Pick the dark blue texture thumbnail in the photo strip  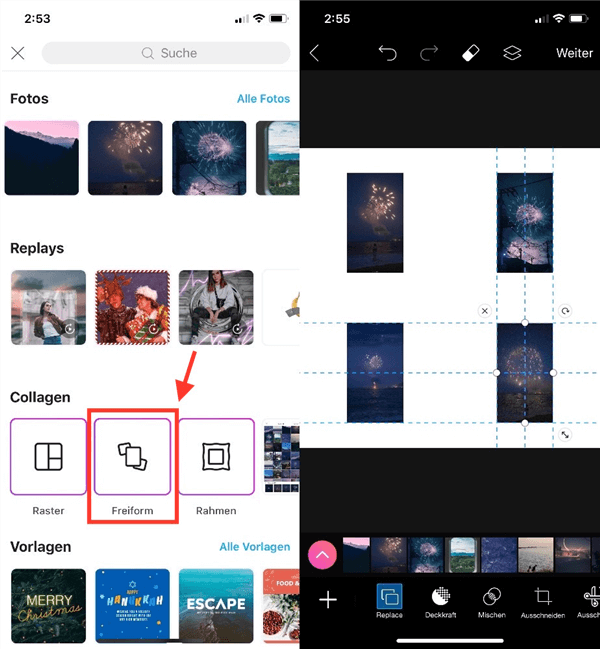click(499, 555)
